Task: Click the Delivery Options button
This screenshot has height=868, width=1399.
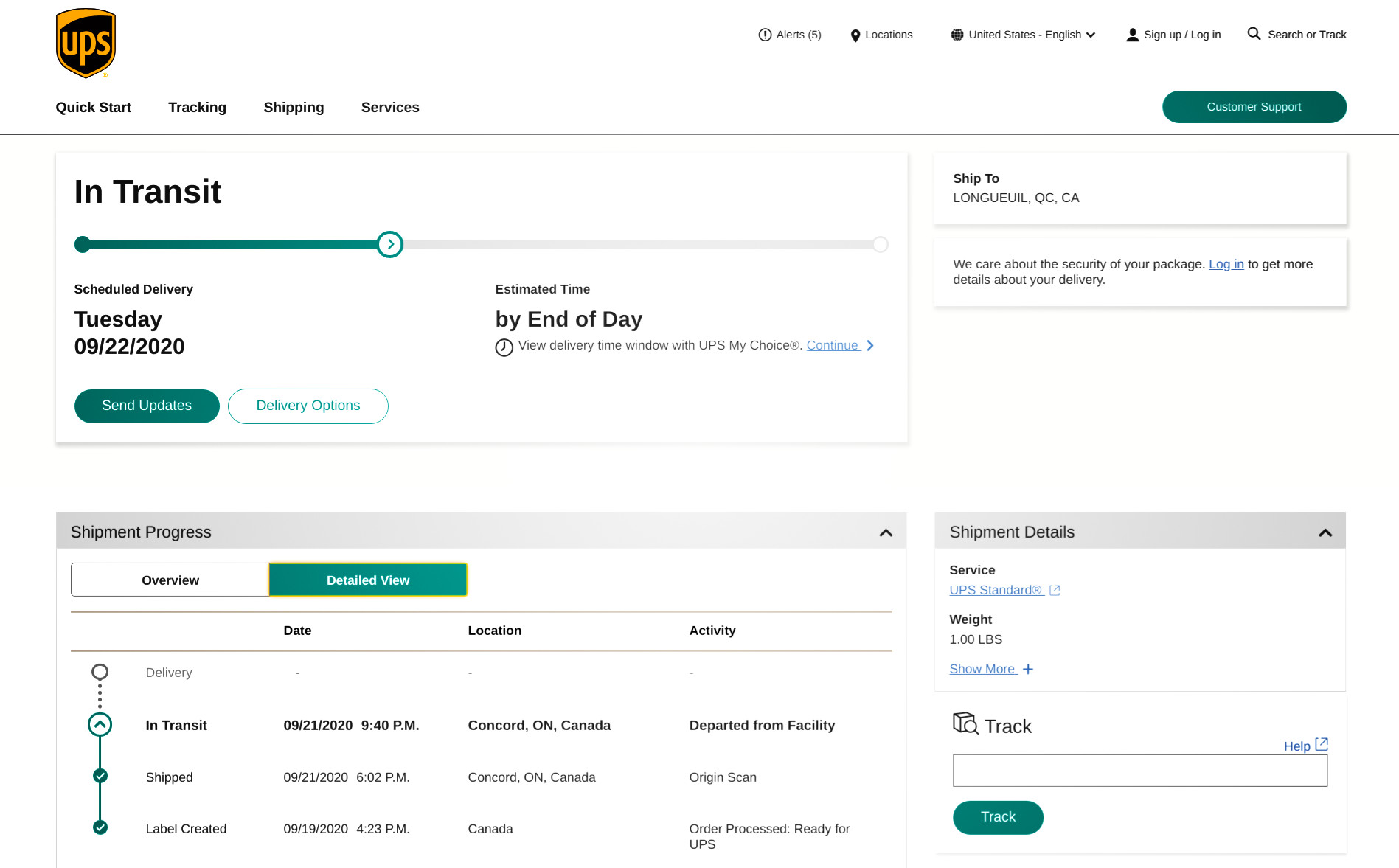Action: [x=308, y=406]
